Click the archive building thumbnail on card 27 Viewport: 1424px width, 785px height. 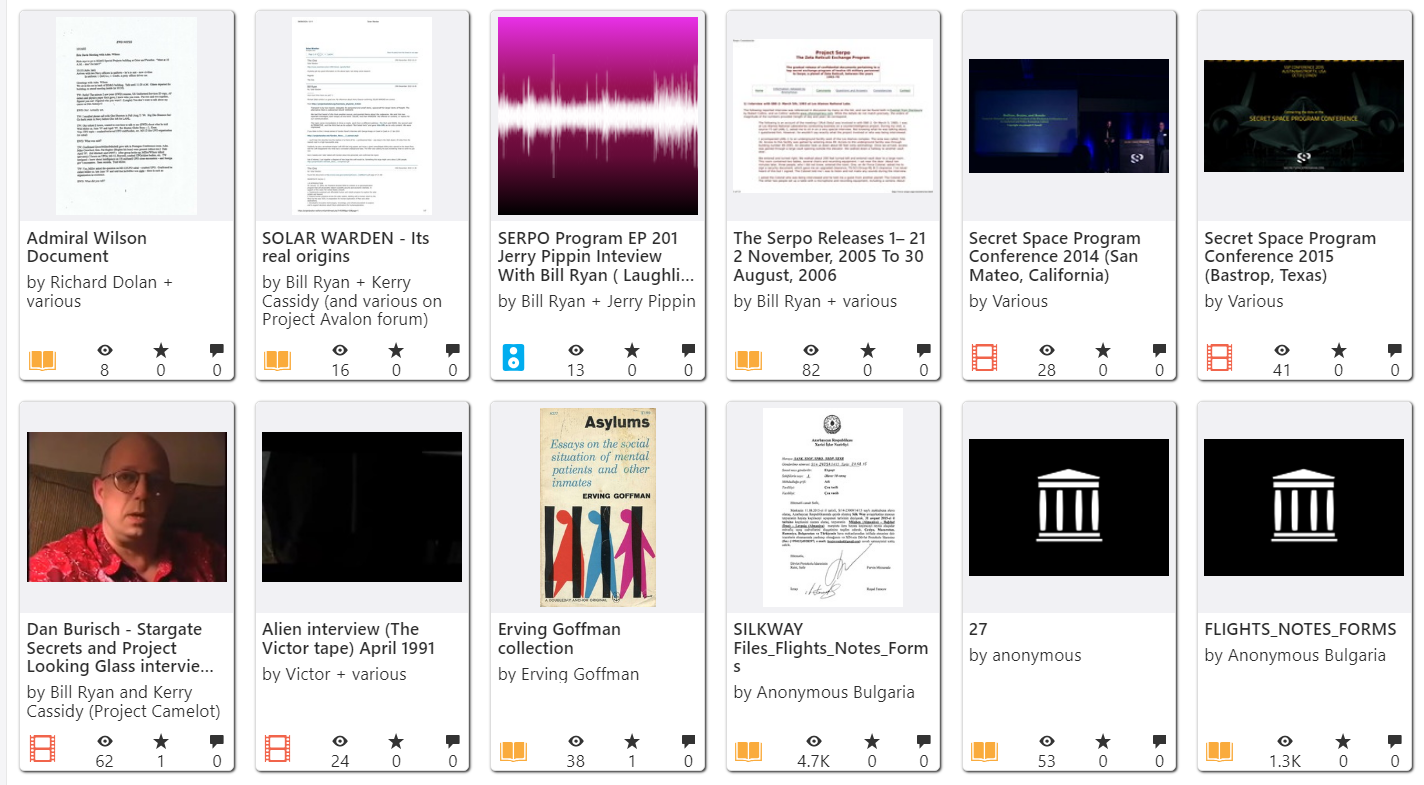[x=1069, y=506]
